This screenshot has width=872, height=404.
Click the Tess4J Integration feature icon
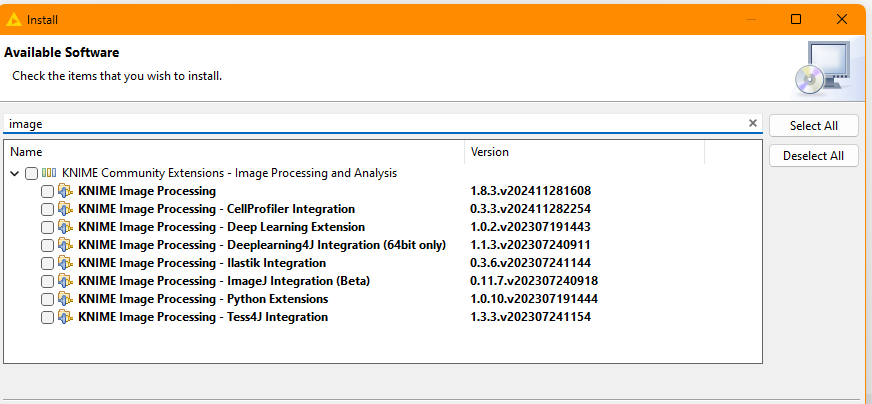[x=66, y=317]
